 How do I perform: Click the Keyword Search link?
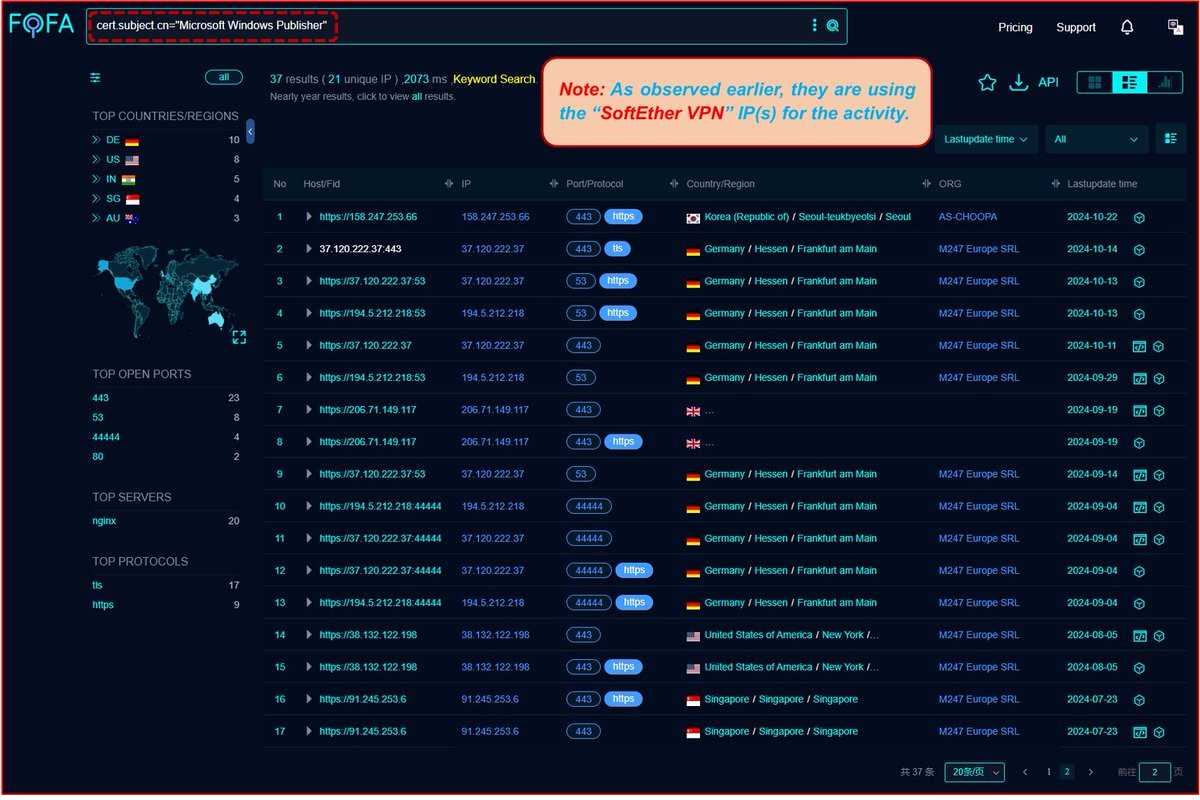tap(494, 79)
